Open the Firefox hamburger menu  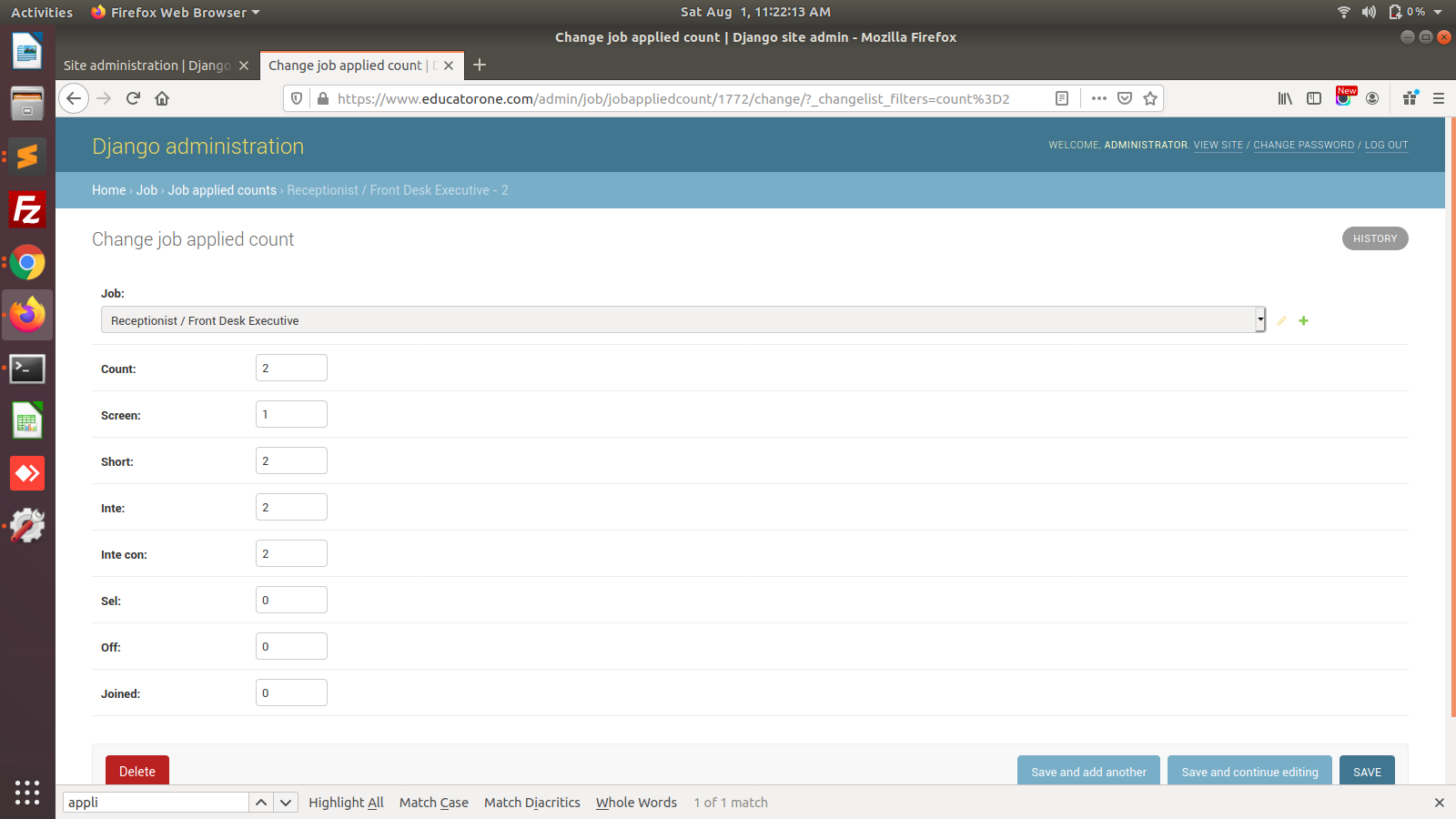(x=1439, y=98)
